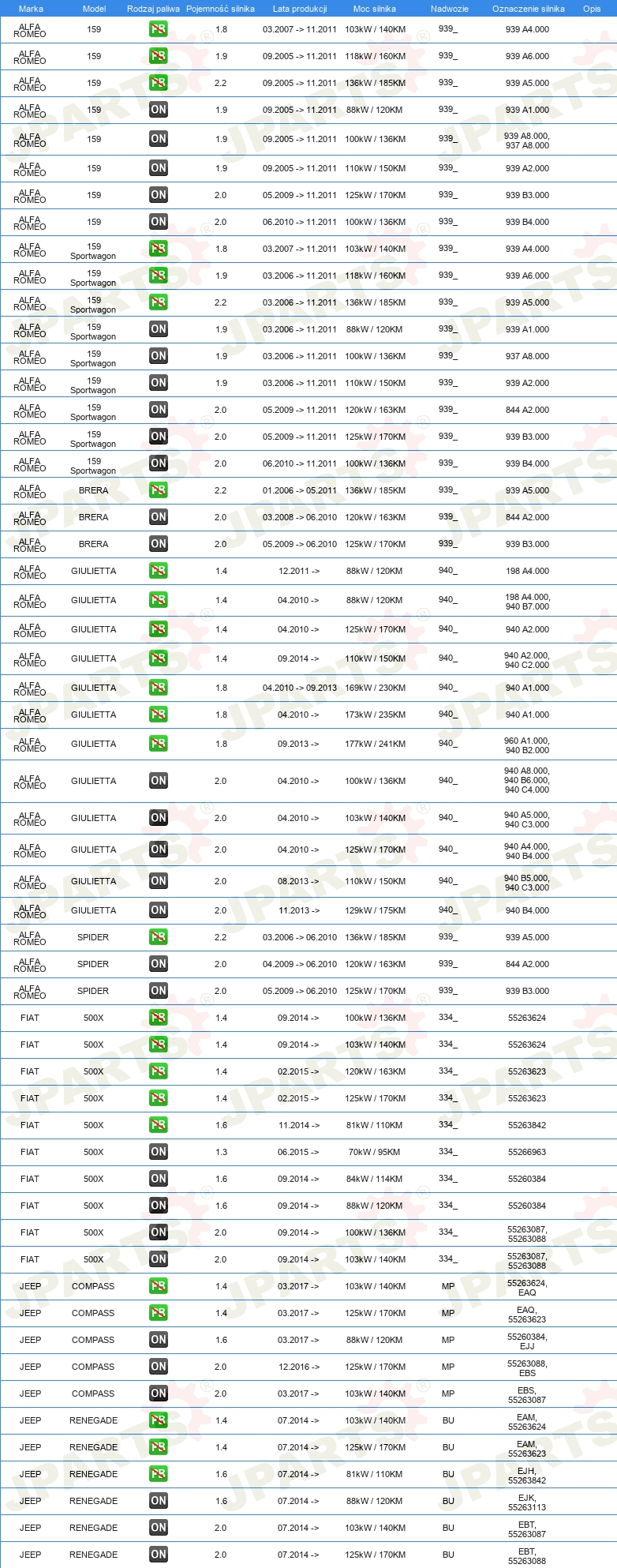617x1568 pixels.
Task: Click ON icon for GIULIETTA 08.2013 row
Action: pyautogui.click(x=159, y=881)
